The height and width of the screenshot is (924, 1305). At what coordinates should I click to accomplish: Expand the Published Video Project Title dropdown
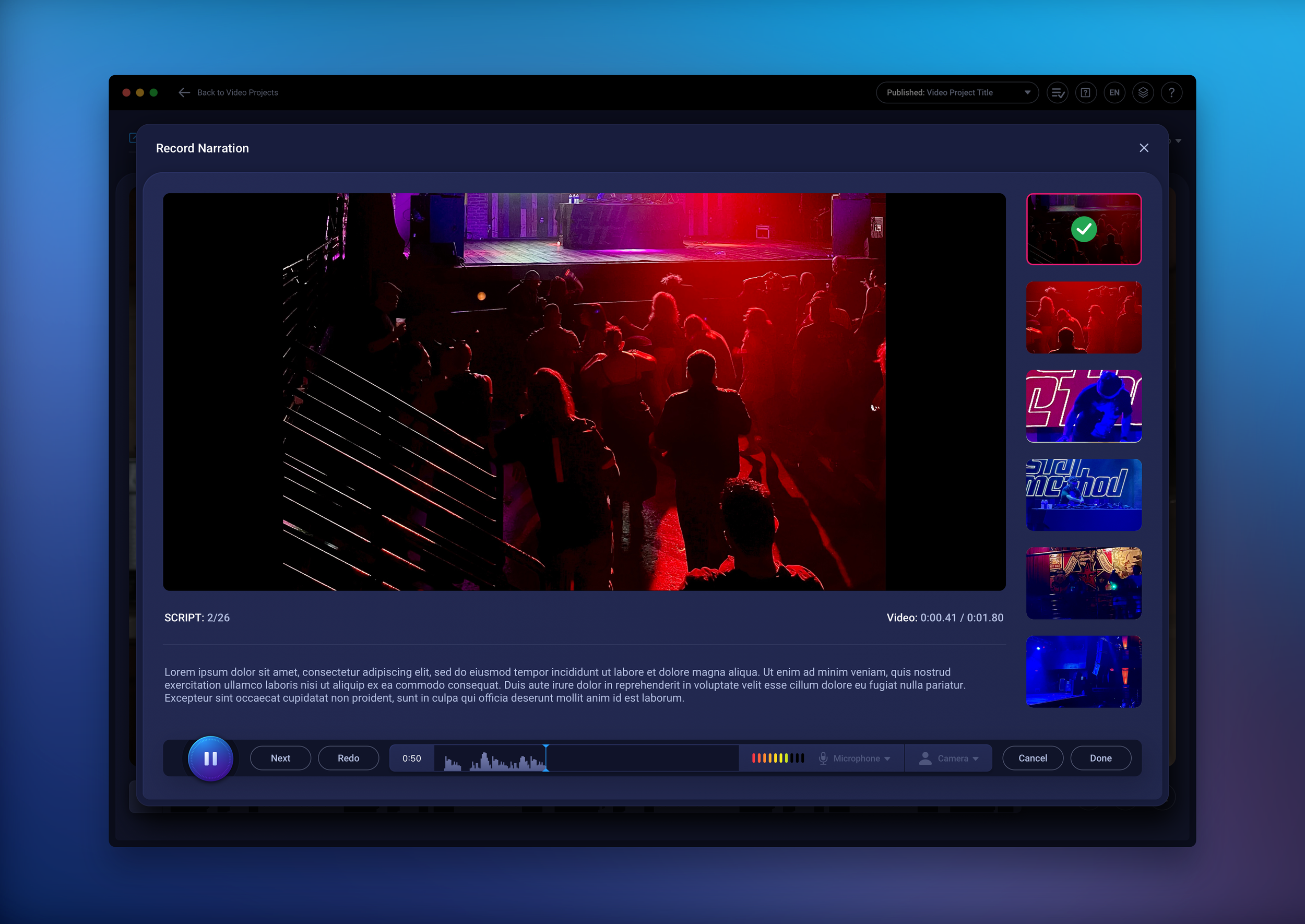click(957, 93)
